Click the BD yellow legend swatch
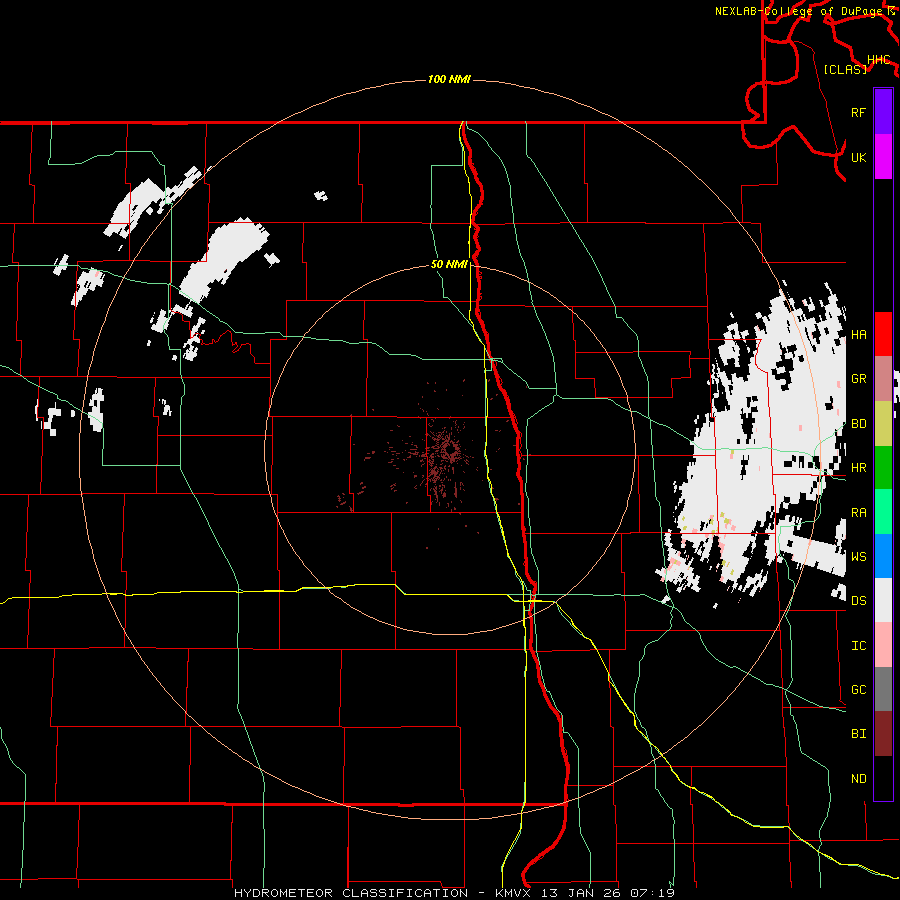This screenshot has height=900, width=900. (x=883, y=423)
